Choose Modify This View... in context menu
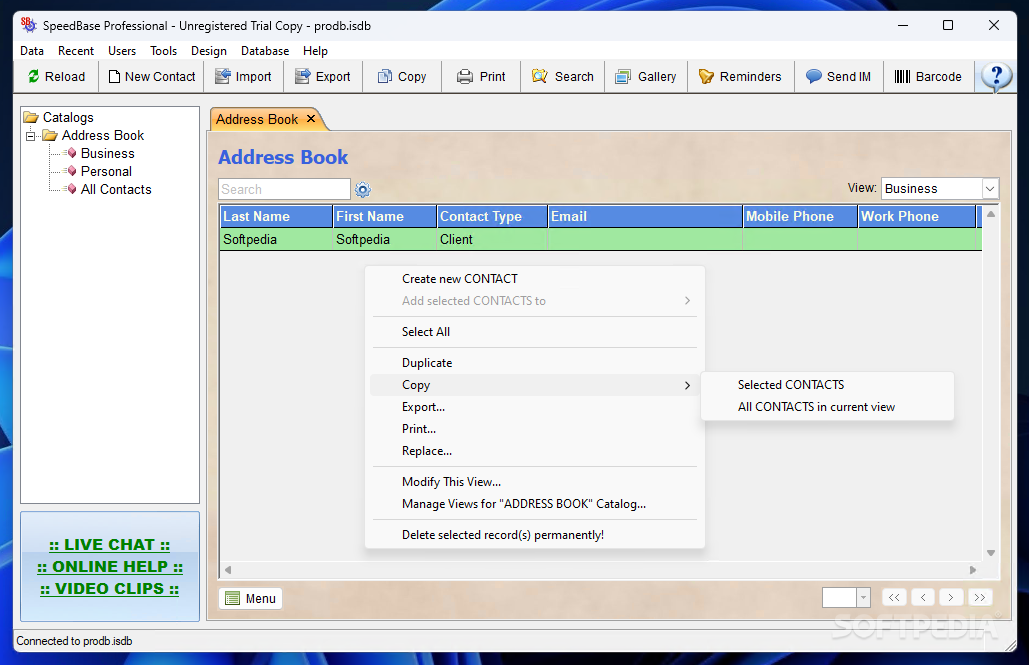1029x665 pixels. coord(534,482)
